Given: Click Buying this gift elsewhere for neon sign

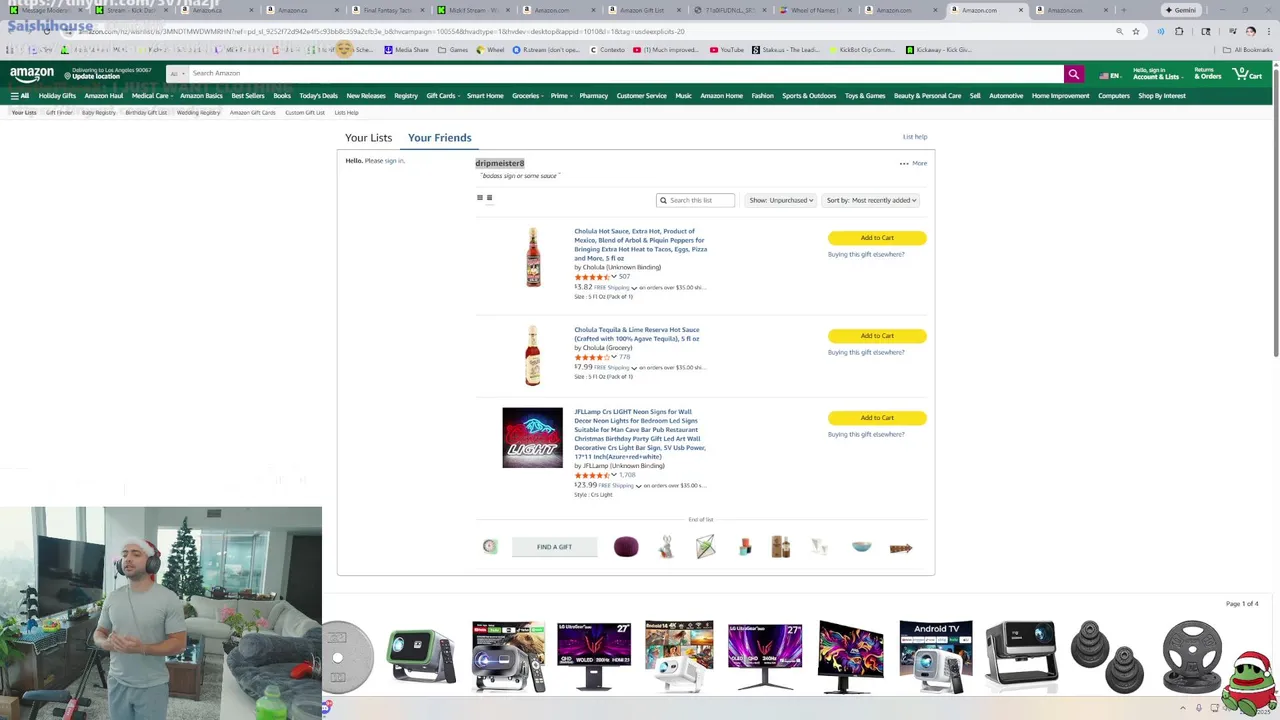Looking at the screenshot, I should point(866,435).
